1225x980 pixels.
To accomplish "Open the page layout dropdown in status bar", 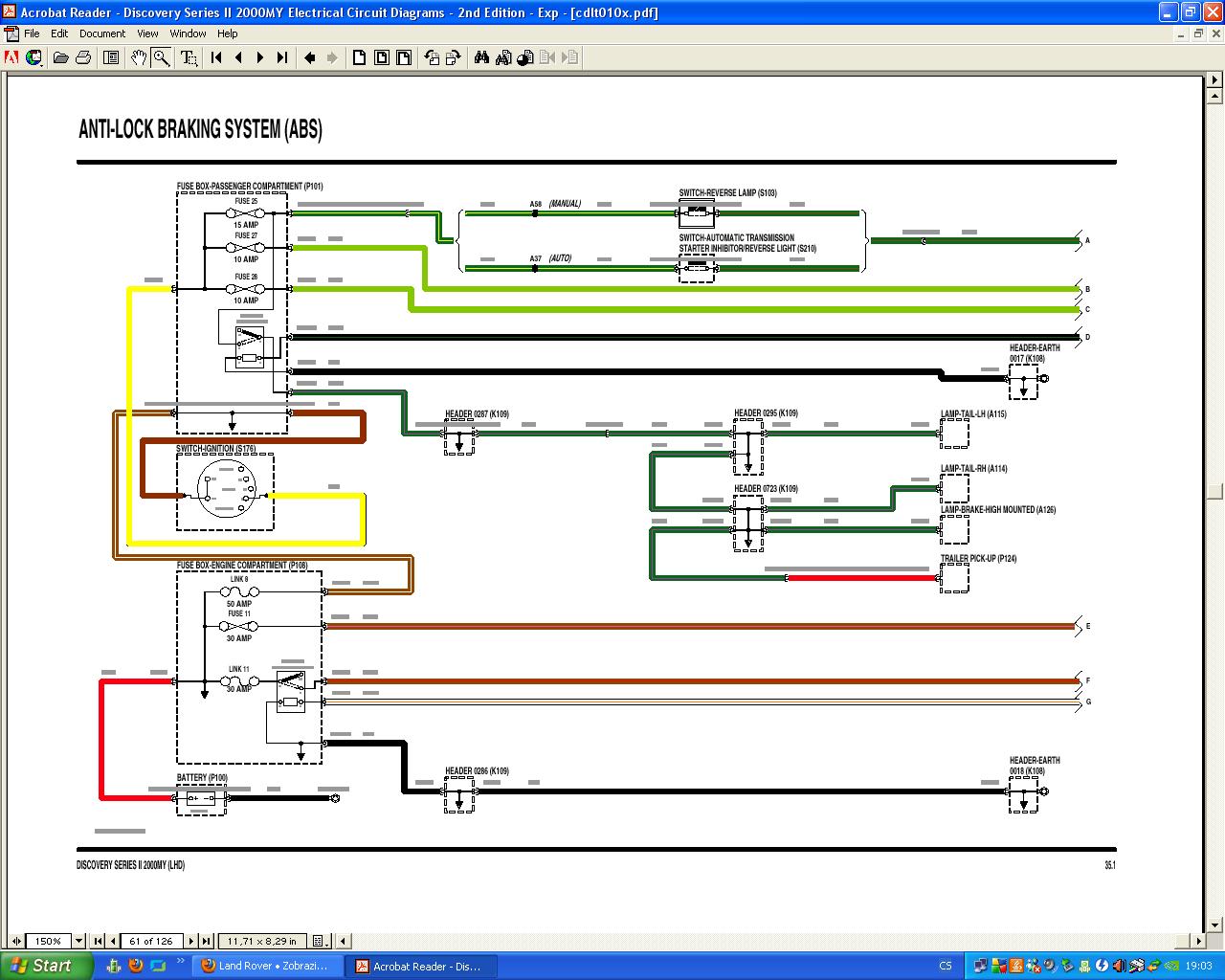I will click(x=320, y=941).
